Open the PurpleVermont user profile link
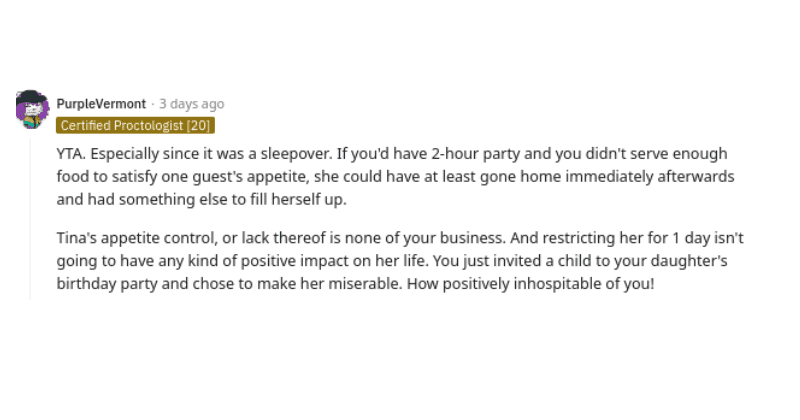The image size is (800, 420). (101, 104)
